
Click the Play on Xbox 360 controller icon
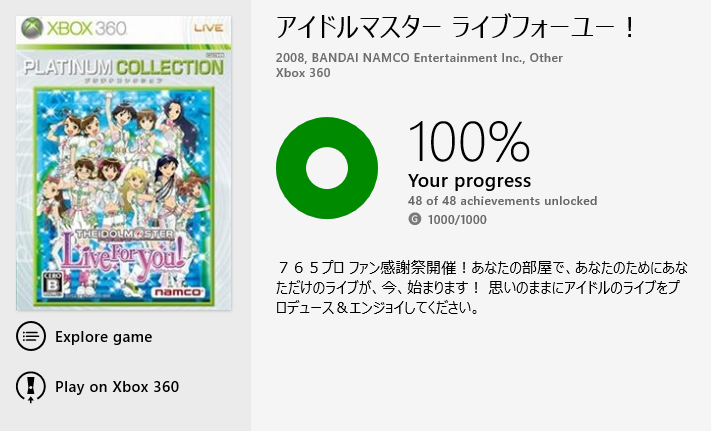tap(31, 386)
